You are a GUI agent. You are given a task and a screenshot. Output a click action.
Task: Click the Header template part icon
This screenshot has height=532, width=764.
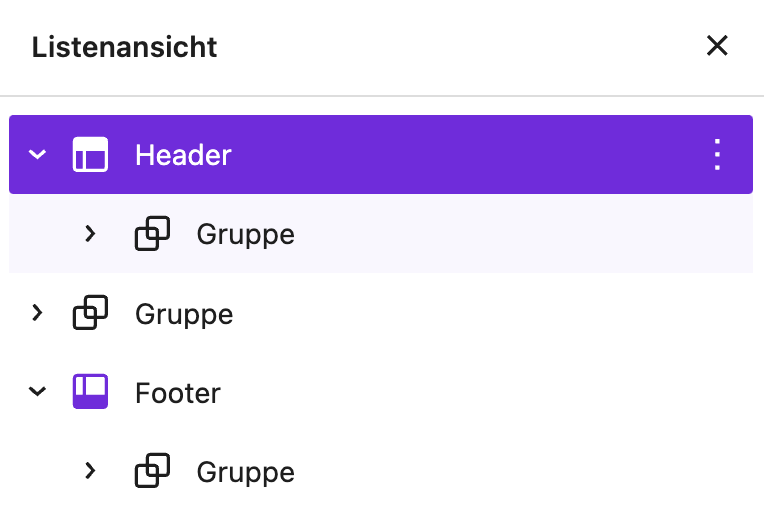90,155
